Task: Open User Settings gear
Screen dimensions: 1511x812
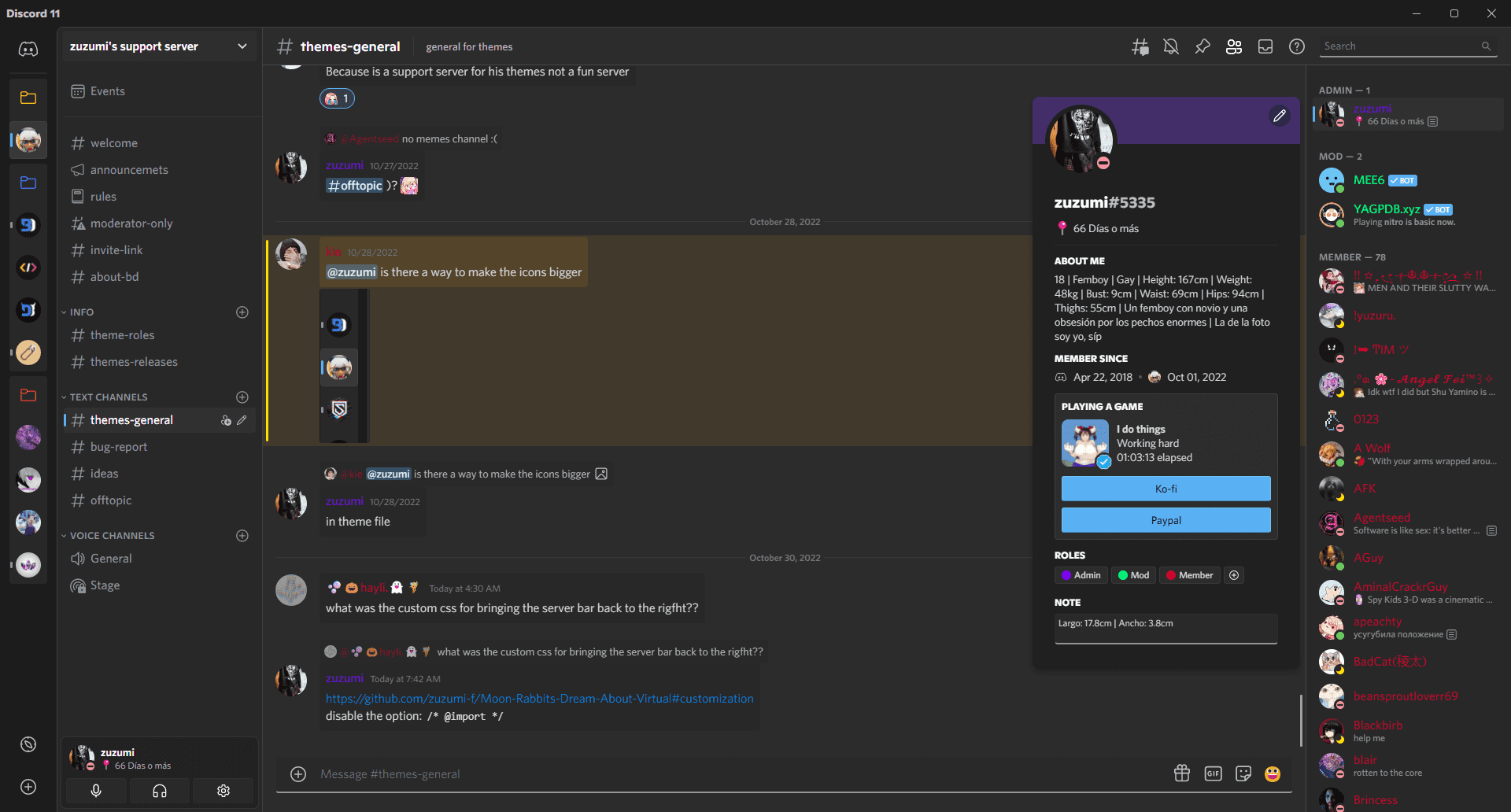Action: pyautogui.click(x=224, y=791)
